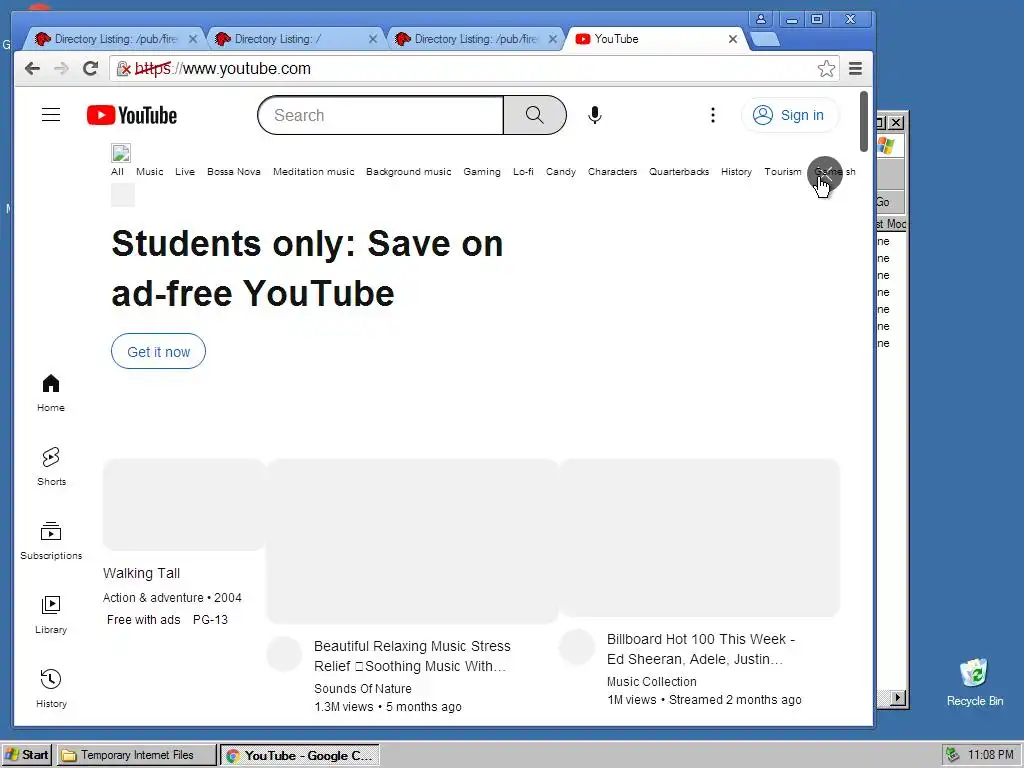The height and width of the screenshot is (768, 1024).
Task: Go to Home in the sidebar
Action: point(51,392)
